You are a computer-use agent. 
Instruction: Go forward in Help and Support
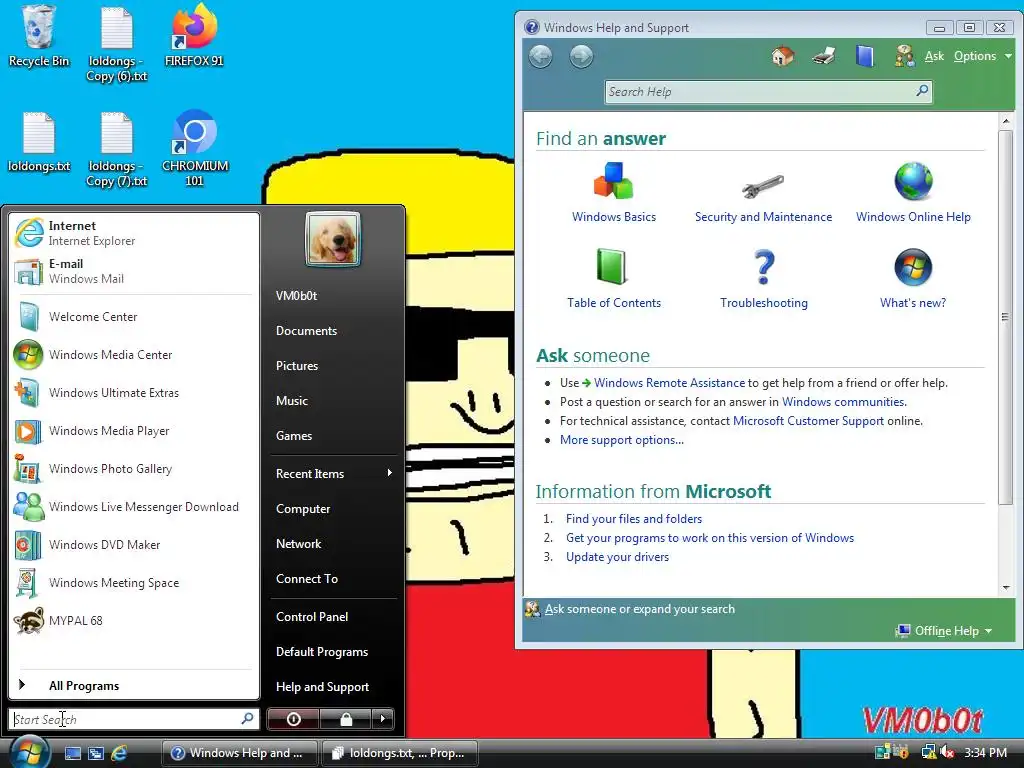click(x=581, y=57)
